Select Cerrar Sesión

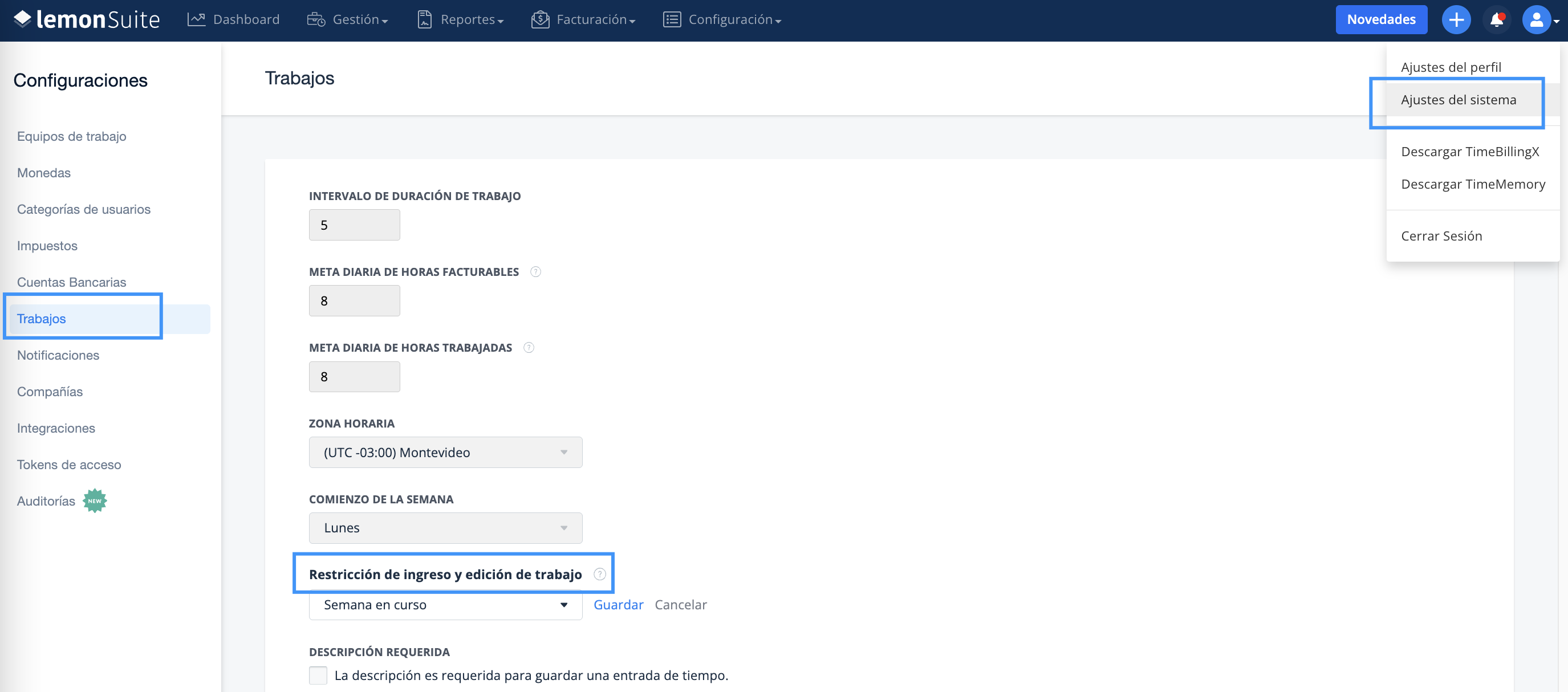[1441, 235]
